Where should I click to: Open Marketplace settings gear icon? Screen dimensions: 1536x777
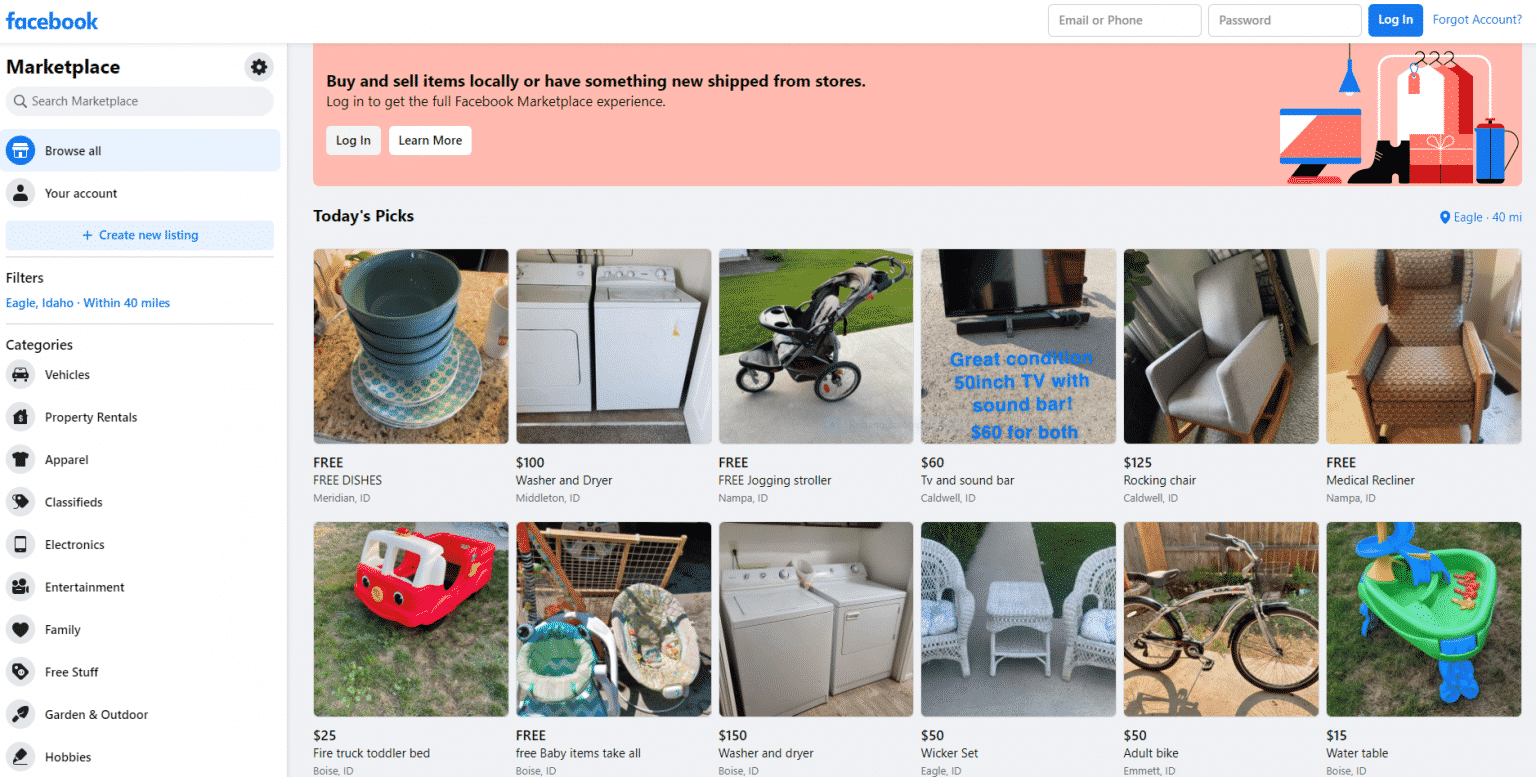tap(259, 67)
